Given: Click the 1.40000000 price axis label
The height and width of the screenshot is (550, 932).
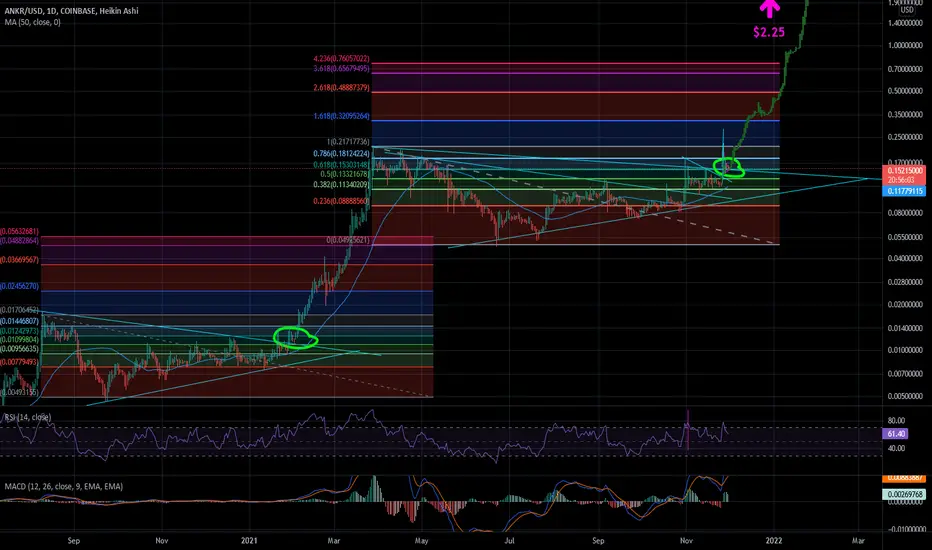Looking at the screenshot, I should click(905, 23).
